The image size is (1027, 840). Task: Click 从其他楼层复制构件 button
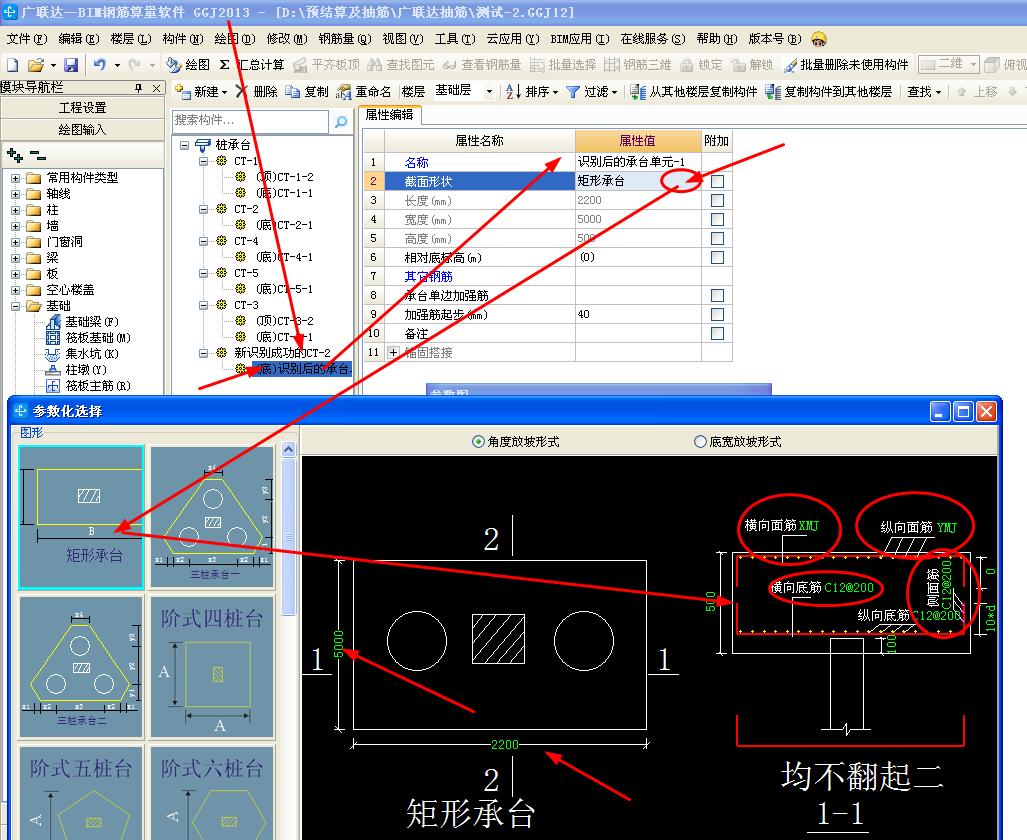point(694,92)
